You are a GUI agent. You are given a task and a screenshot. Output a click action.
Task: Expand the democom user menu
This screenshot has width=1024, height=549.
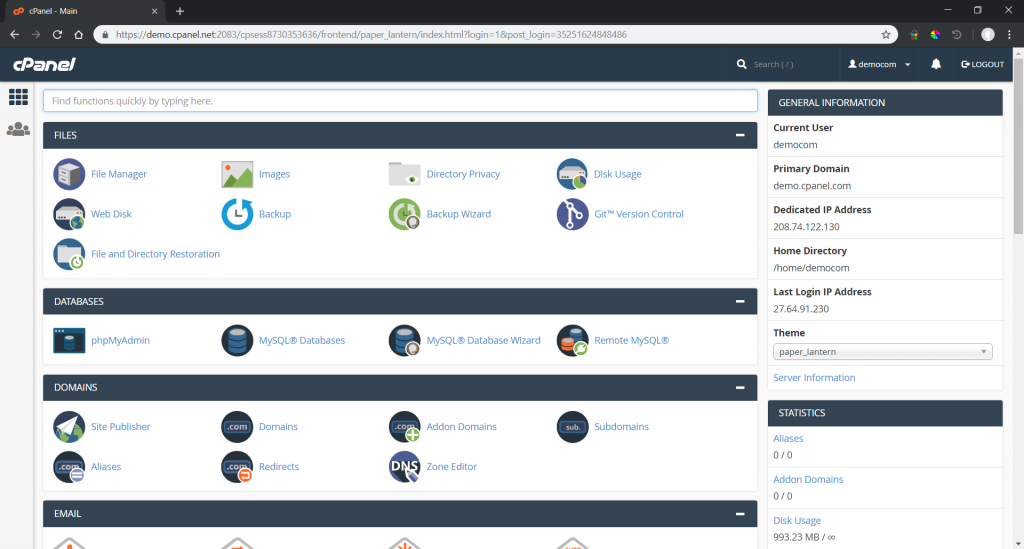point(879,64)
